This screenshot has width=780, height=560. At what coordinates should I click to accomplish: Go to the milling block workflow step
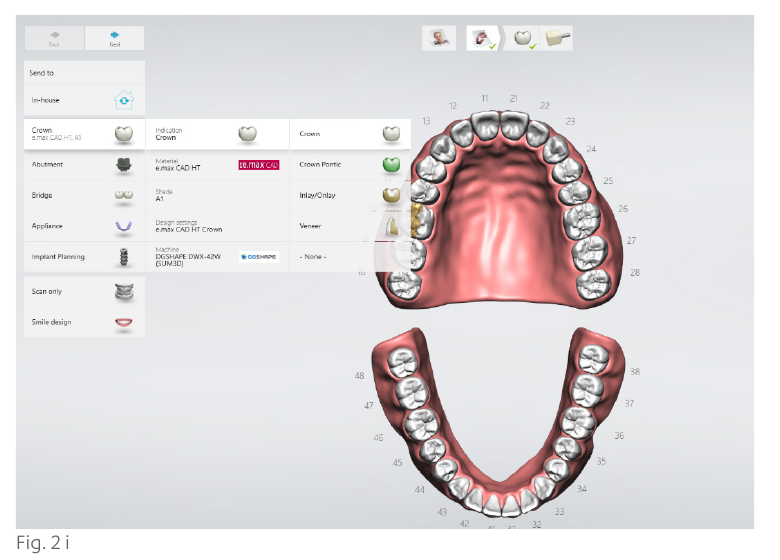[x=558, y=38]
